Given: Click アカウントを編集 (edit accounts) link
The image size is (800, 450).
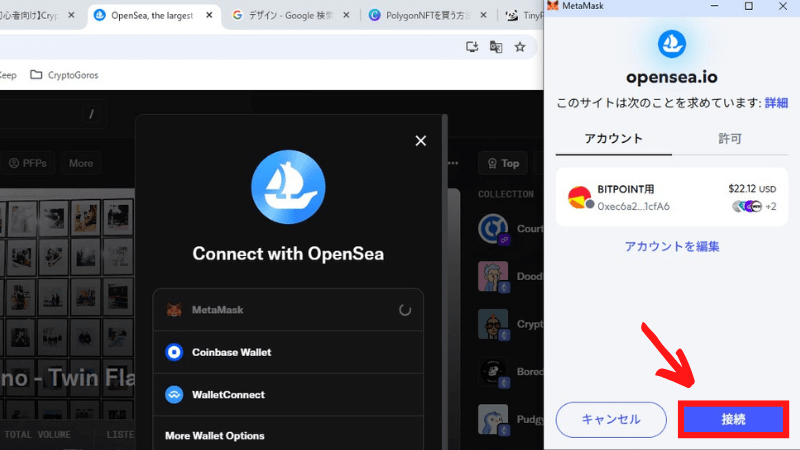Looking at the screenshot, I should [x=672, y=246].
